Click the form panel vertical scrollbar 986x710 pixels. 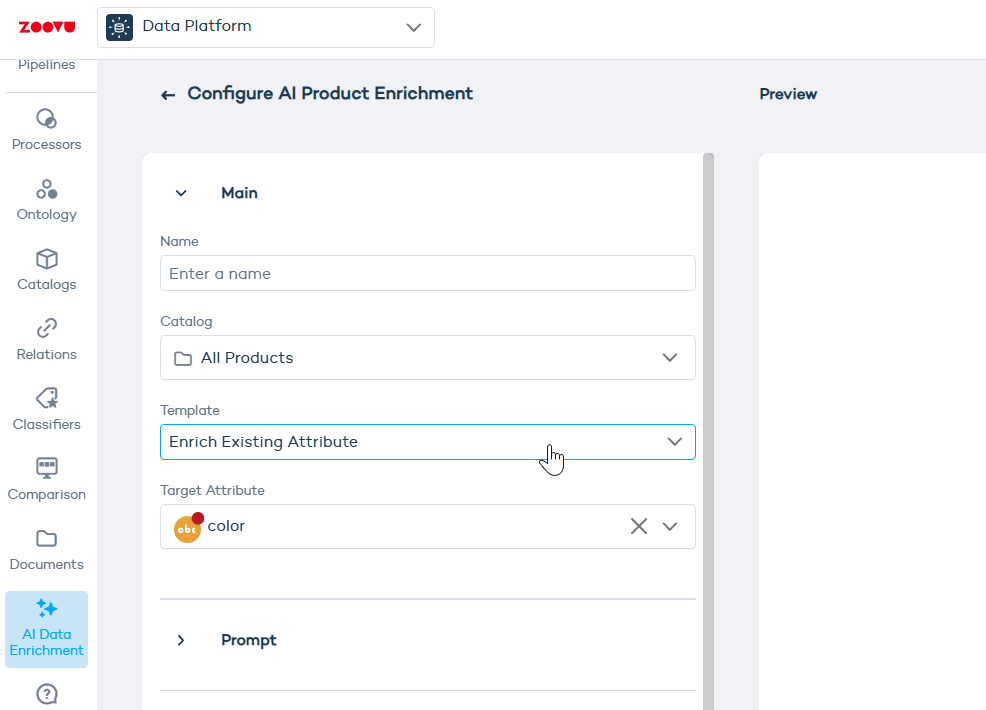[x=709, y=431]
